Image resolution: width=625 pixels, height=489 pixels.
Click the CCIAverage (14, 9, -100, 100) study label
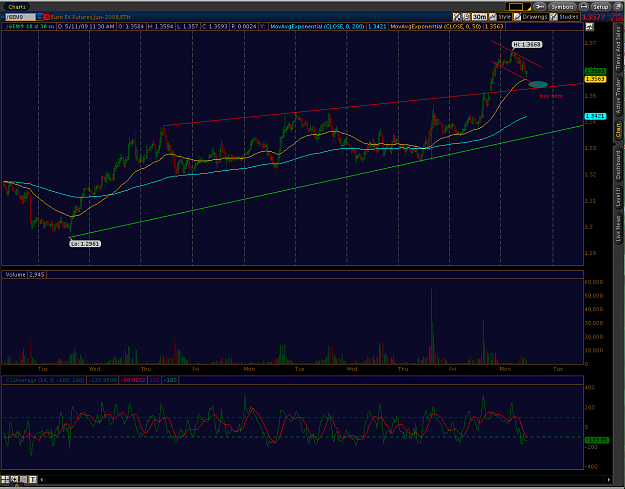click(44, 380)
